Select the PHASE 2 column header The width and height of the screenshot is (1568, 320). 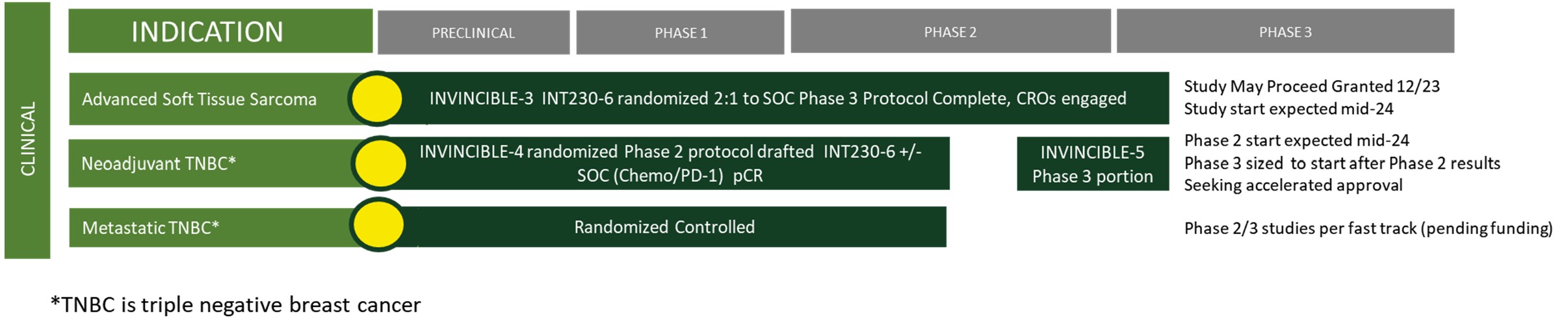click(x=950, y=32)
